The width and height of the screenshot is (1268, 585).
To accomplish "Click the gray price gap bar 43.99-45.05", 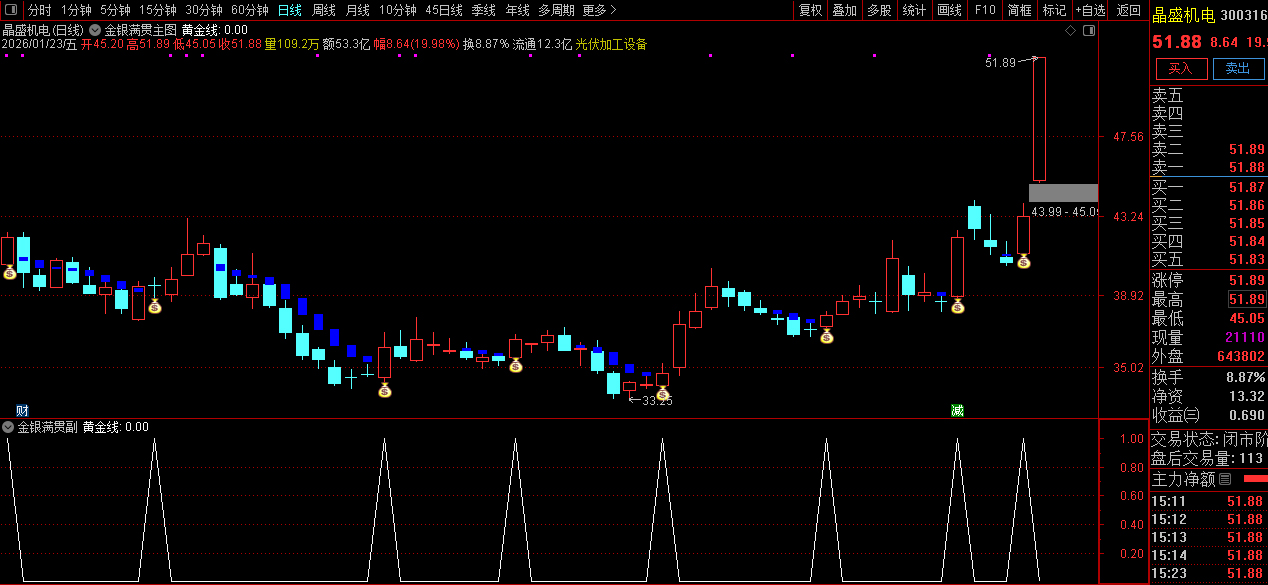I will (1063, 193).
